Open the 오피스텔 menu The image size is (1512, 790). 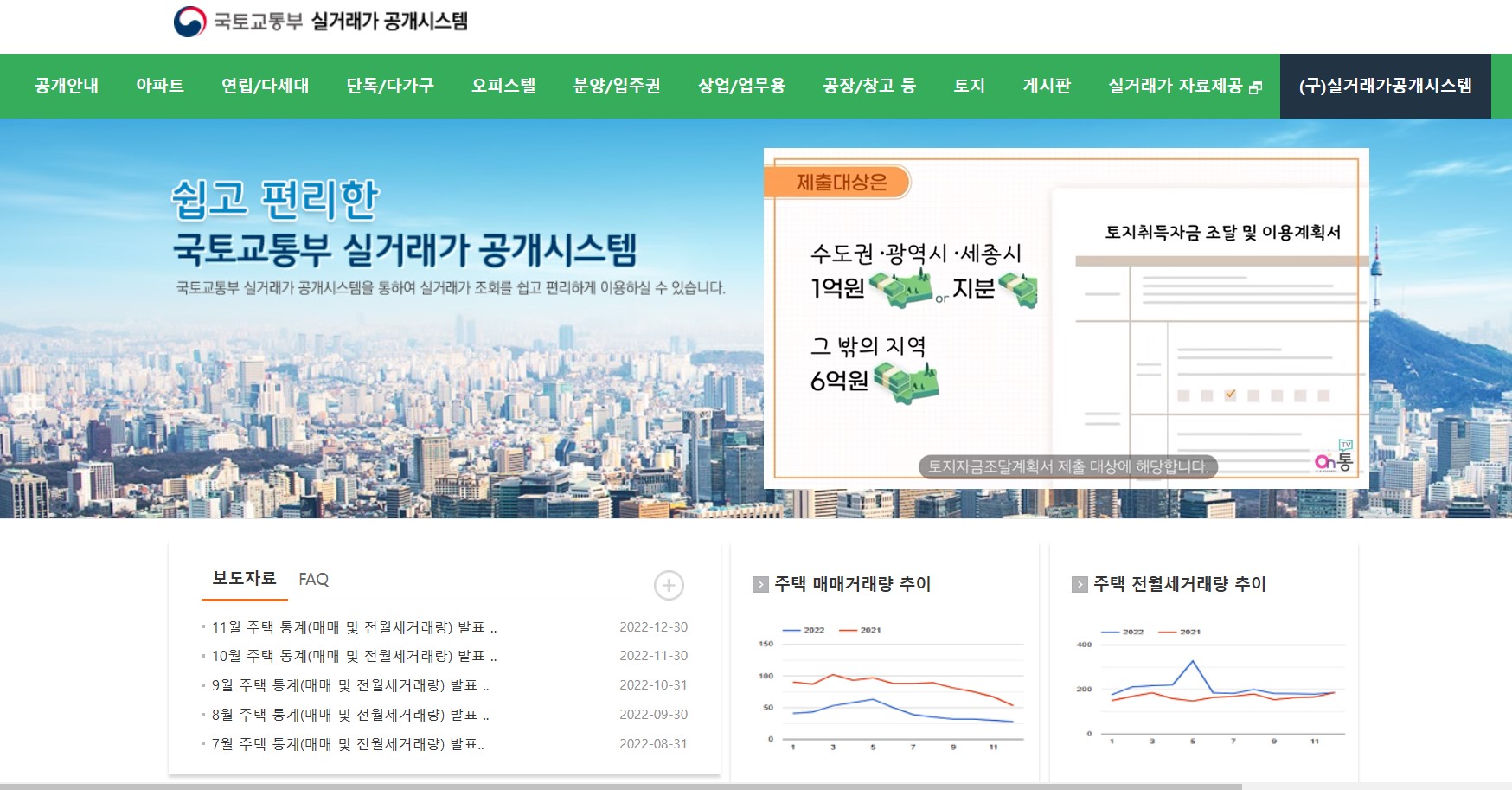coord(503,86)
